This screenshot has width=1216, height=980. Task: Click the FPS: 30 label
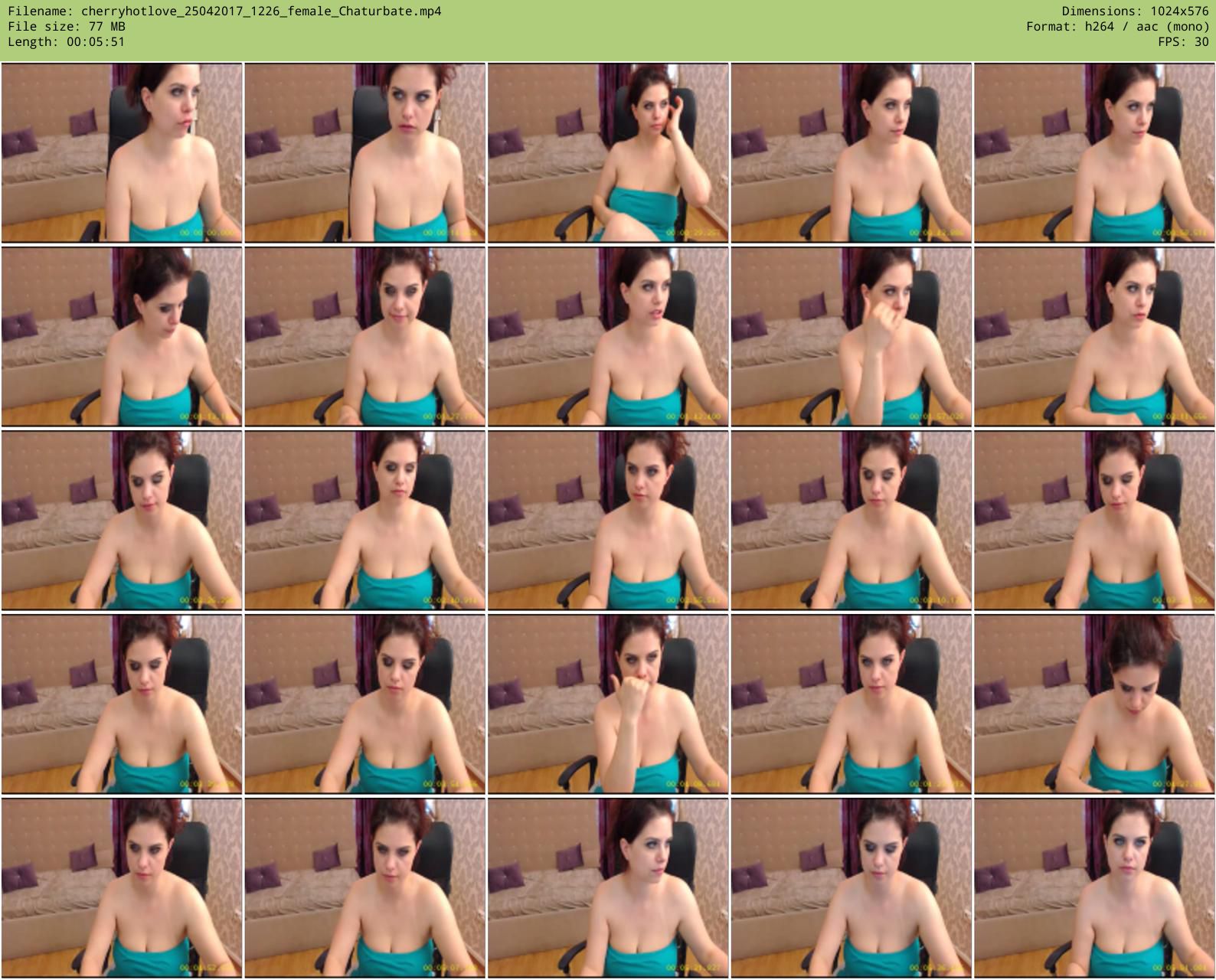coord(1183,42)
